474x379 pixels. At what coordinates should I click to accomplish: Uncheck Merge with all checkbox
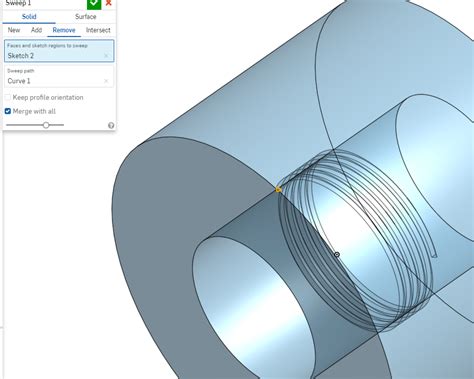(8, 111)
